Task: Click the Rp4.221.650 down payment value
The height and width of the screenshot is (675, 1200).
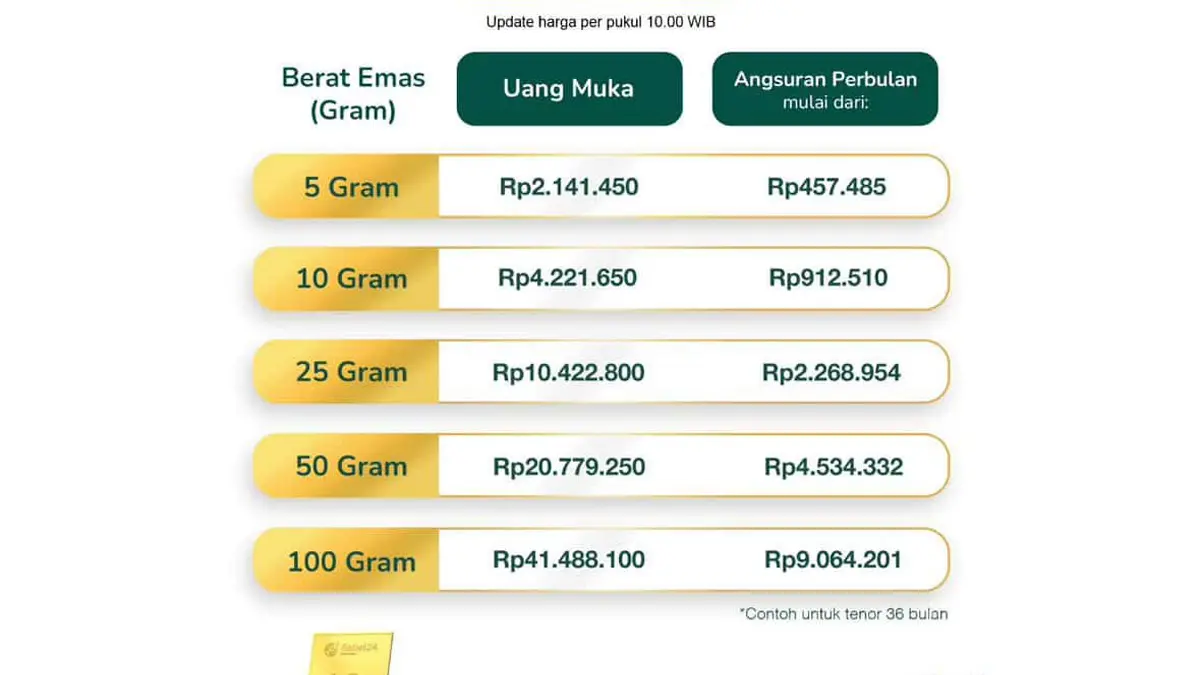Action: click(568, 278)
